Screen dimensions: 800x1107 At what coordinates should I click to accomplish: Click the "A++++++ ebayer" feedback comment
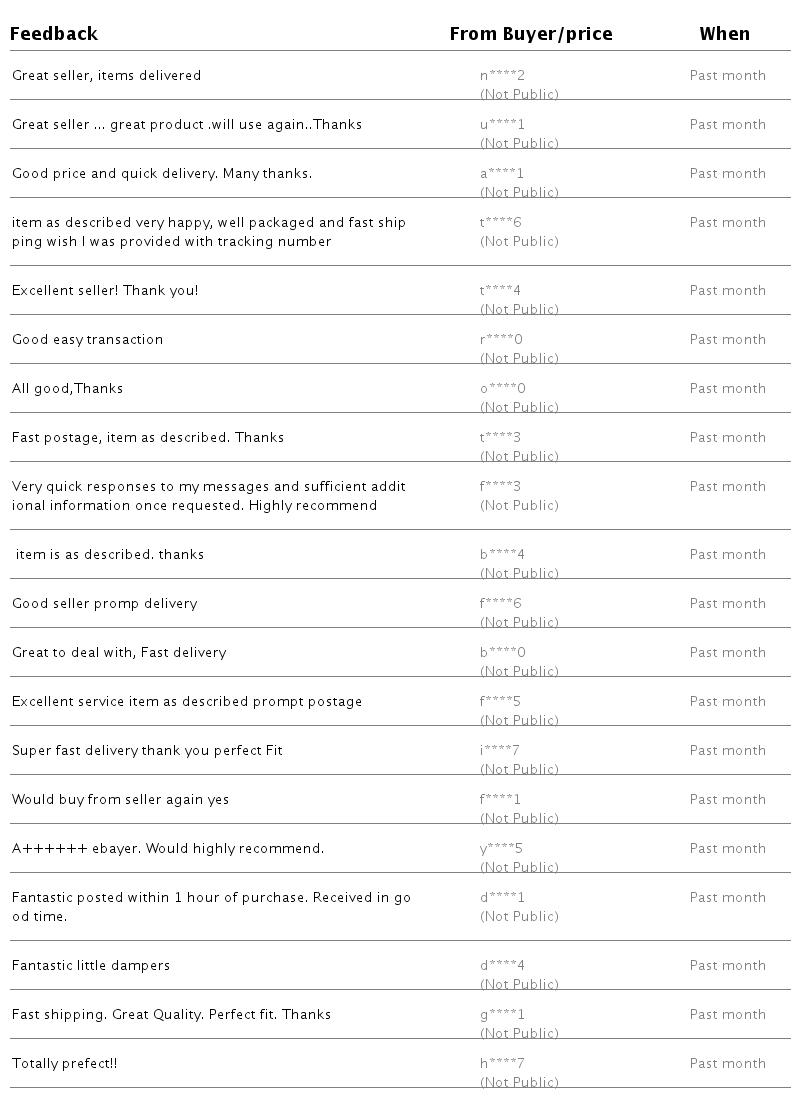pos(168,849)
